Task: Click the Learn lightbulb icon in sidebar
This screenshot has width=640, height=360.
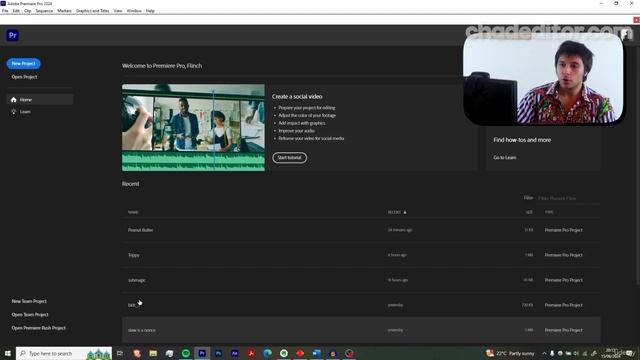Action: tap(13, 111)
